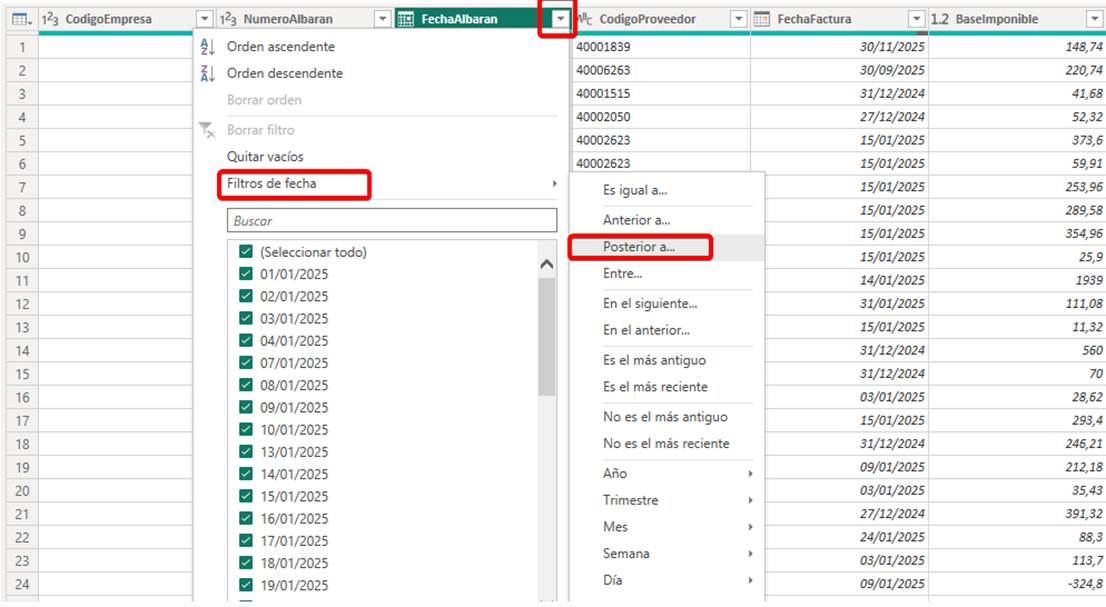
Task: Toggle the 15/01/2025 date checkbox
Action: [246, 496]
